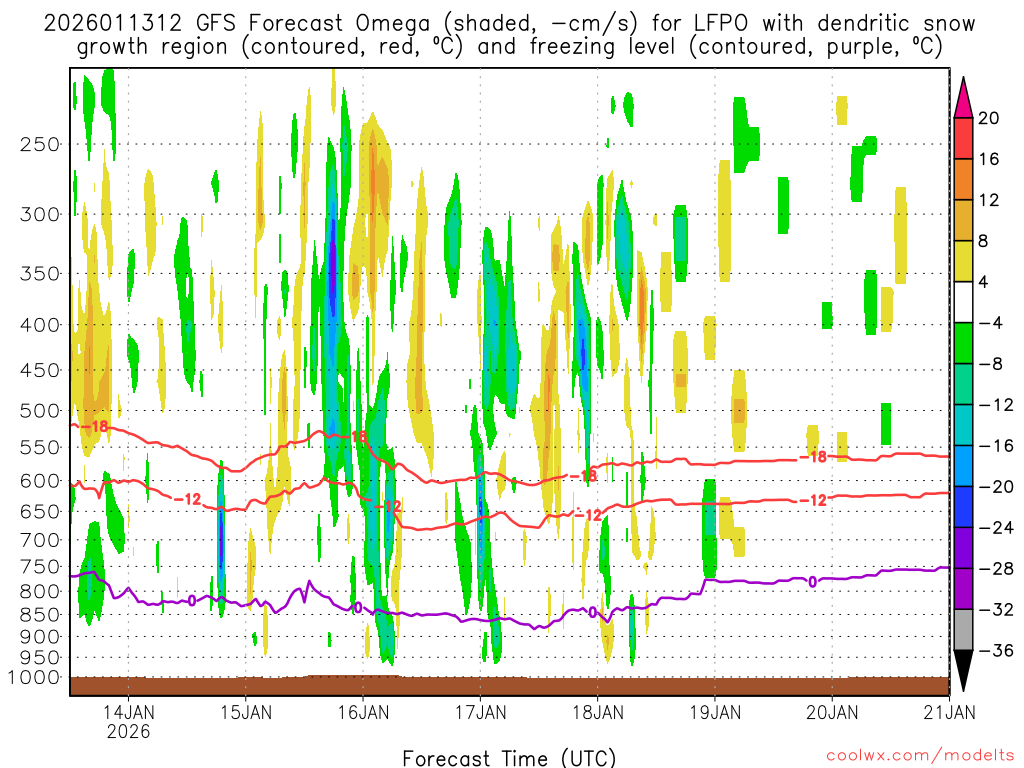Click the 16JAN time axis label
Screen dimensions: 1024x768
point(363,713)
